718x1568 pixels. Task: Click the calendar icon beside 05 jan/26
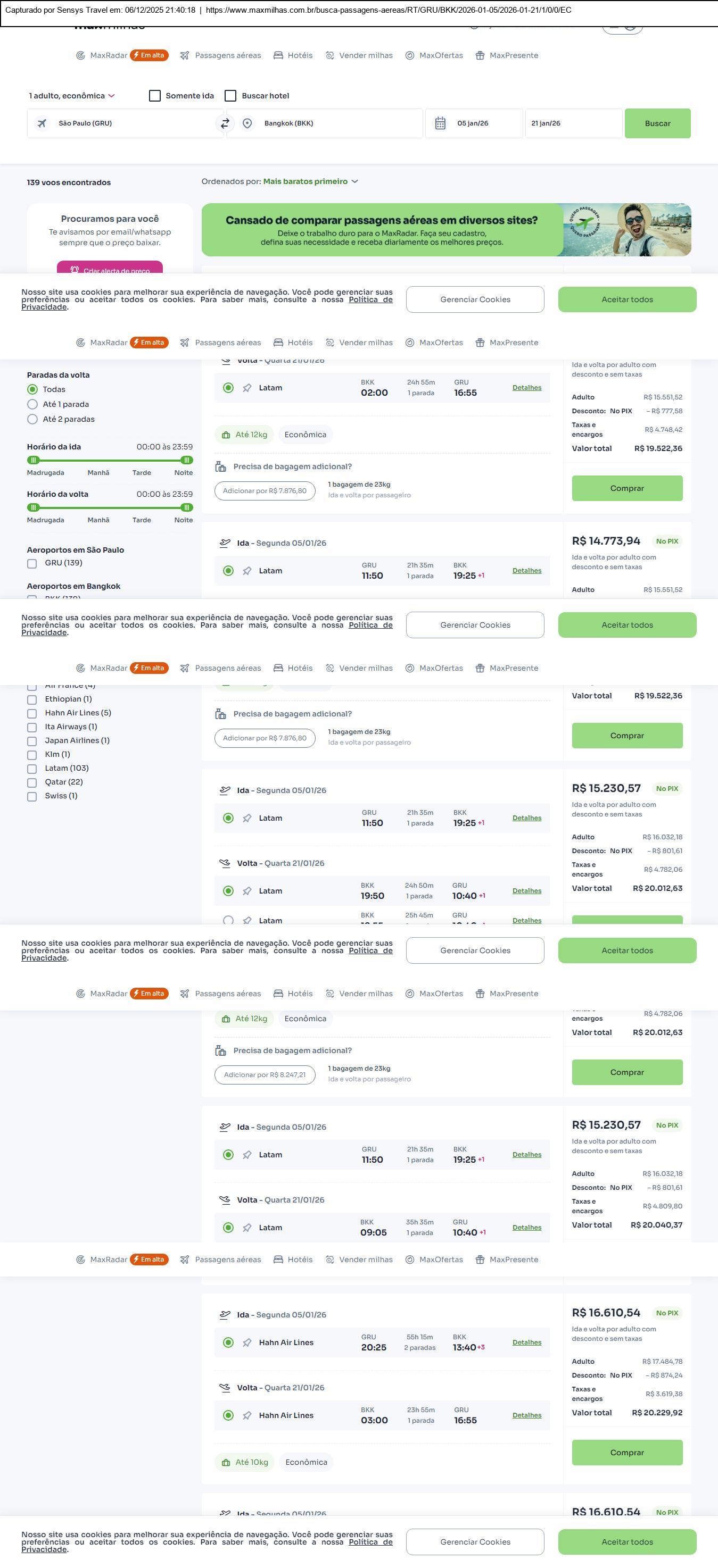click(x=440, y=123)
